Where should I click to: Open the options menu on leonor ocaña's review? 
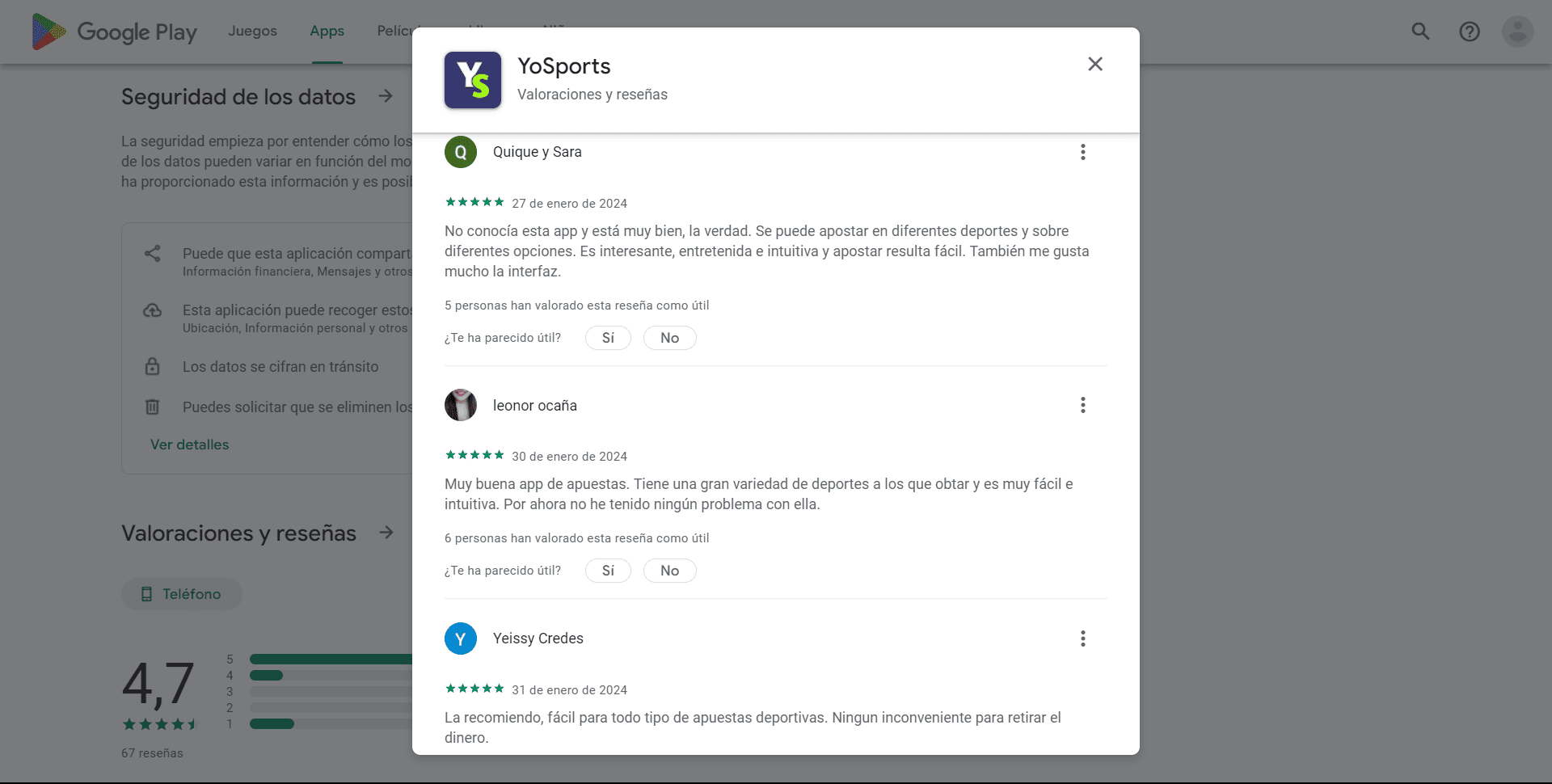click(1082, 405)
